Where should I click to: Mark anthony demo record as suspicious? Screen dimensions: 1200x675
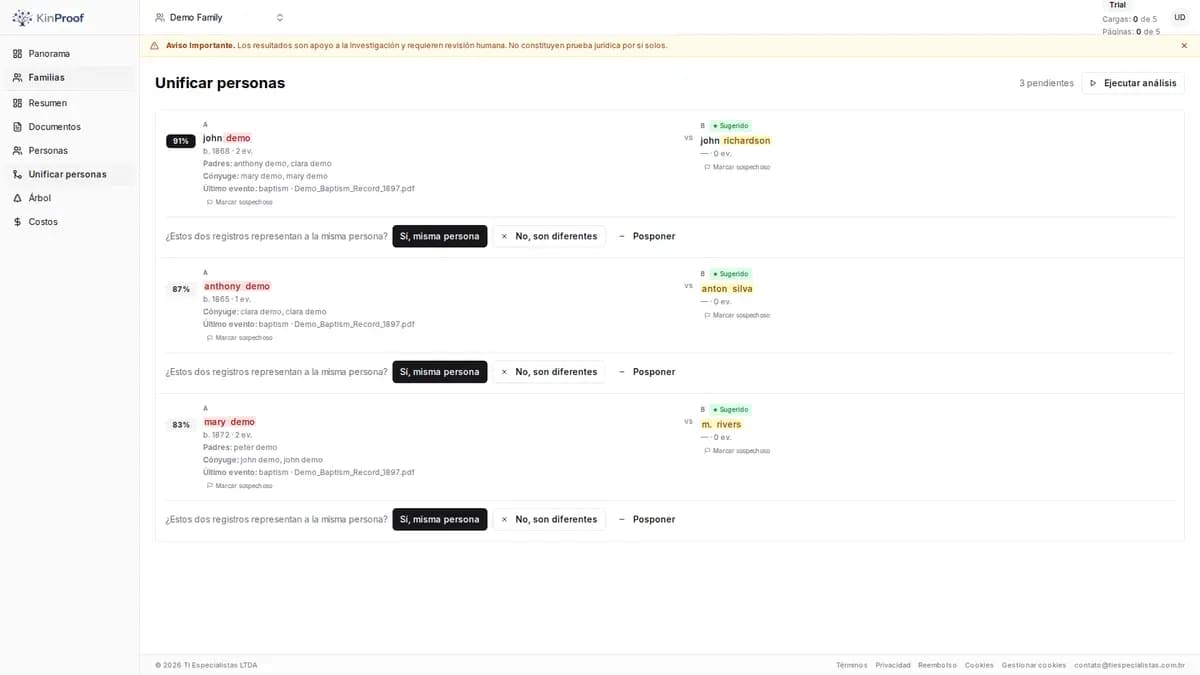239,338
